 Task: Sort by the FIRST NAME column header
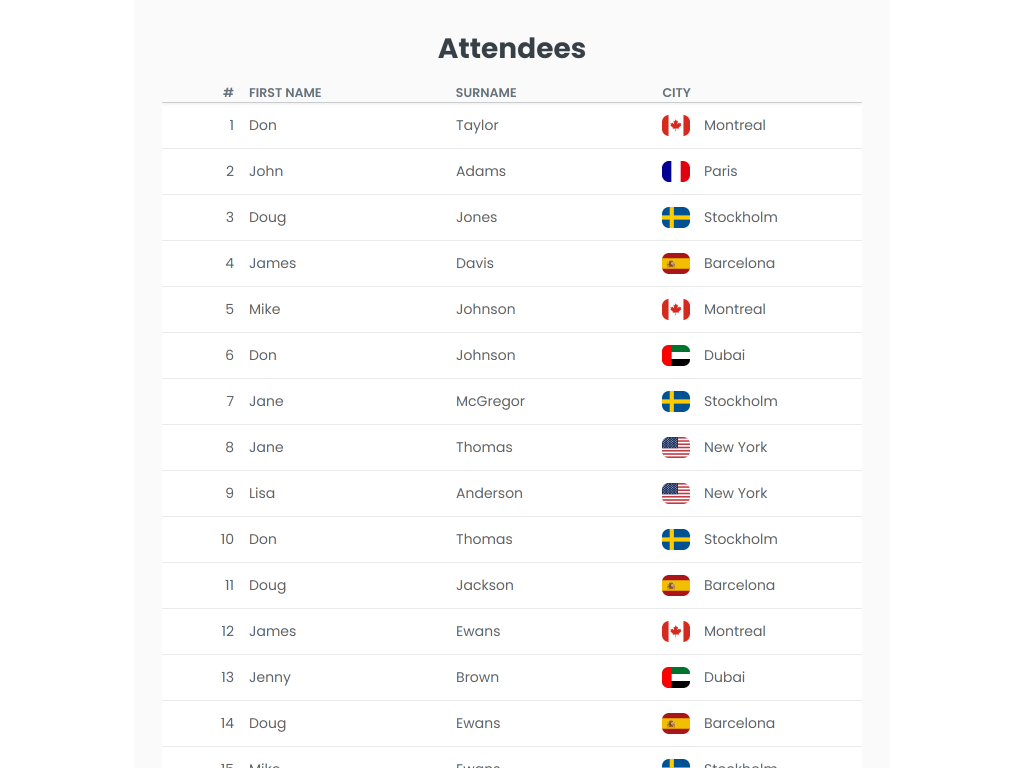(285, 93)
